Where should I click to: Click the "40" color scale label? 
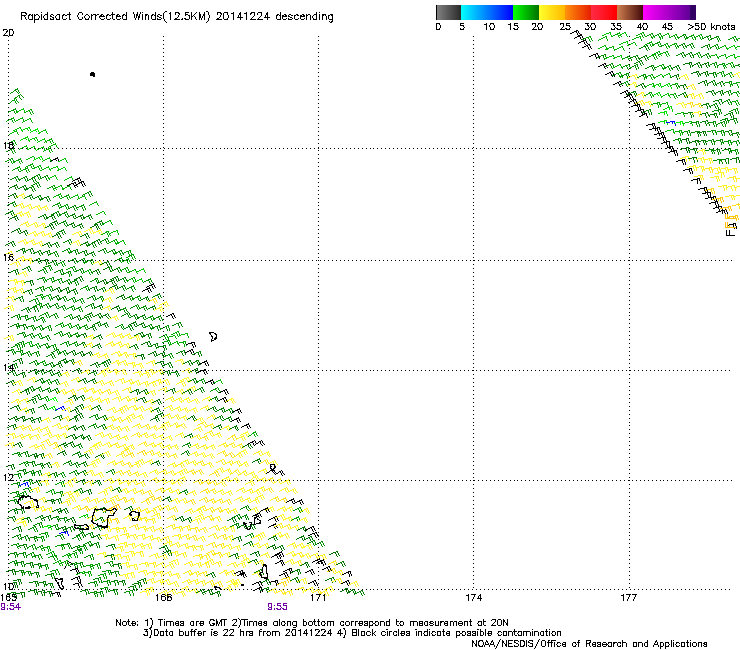click(642, 27)
